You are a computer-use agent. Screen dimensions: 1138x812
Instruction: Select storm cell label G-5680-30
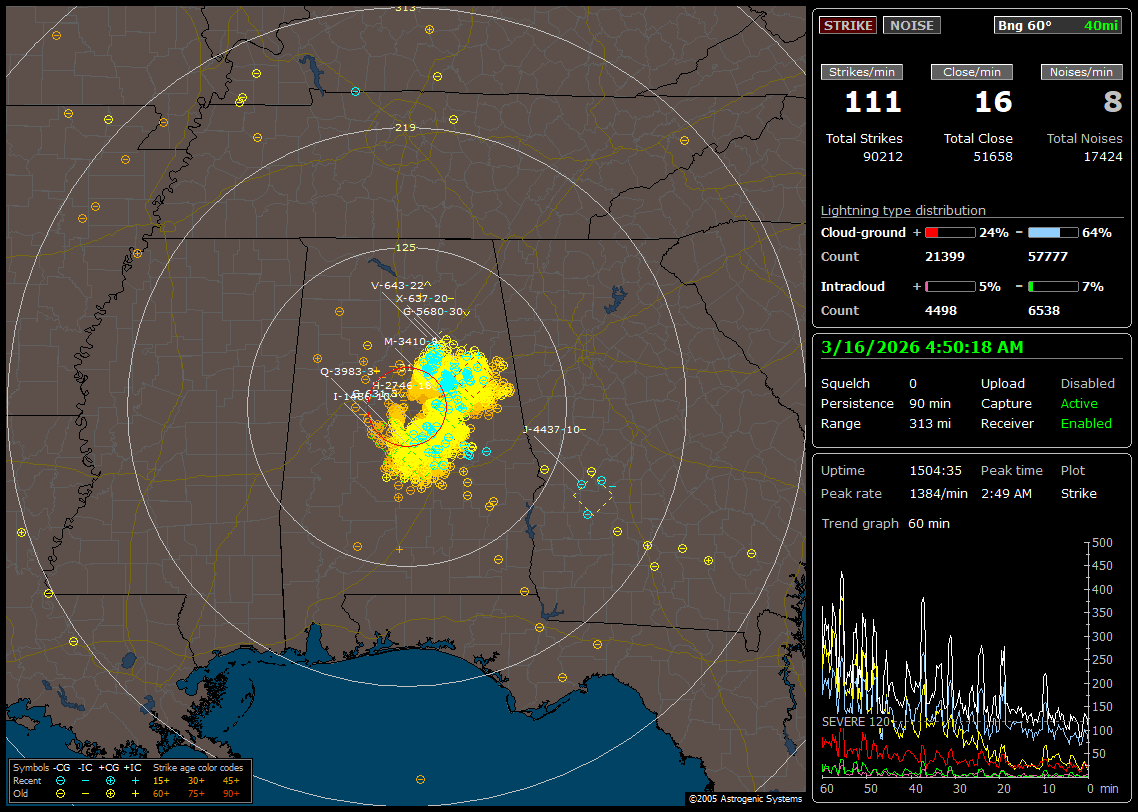coord(432,311)
